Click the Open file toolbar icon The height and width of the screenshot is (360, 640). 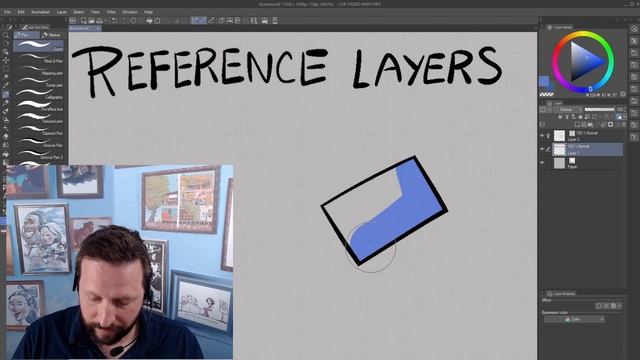(91, 20)
